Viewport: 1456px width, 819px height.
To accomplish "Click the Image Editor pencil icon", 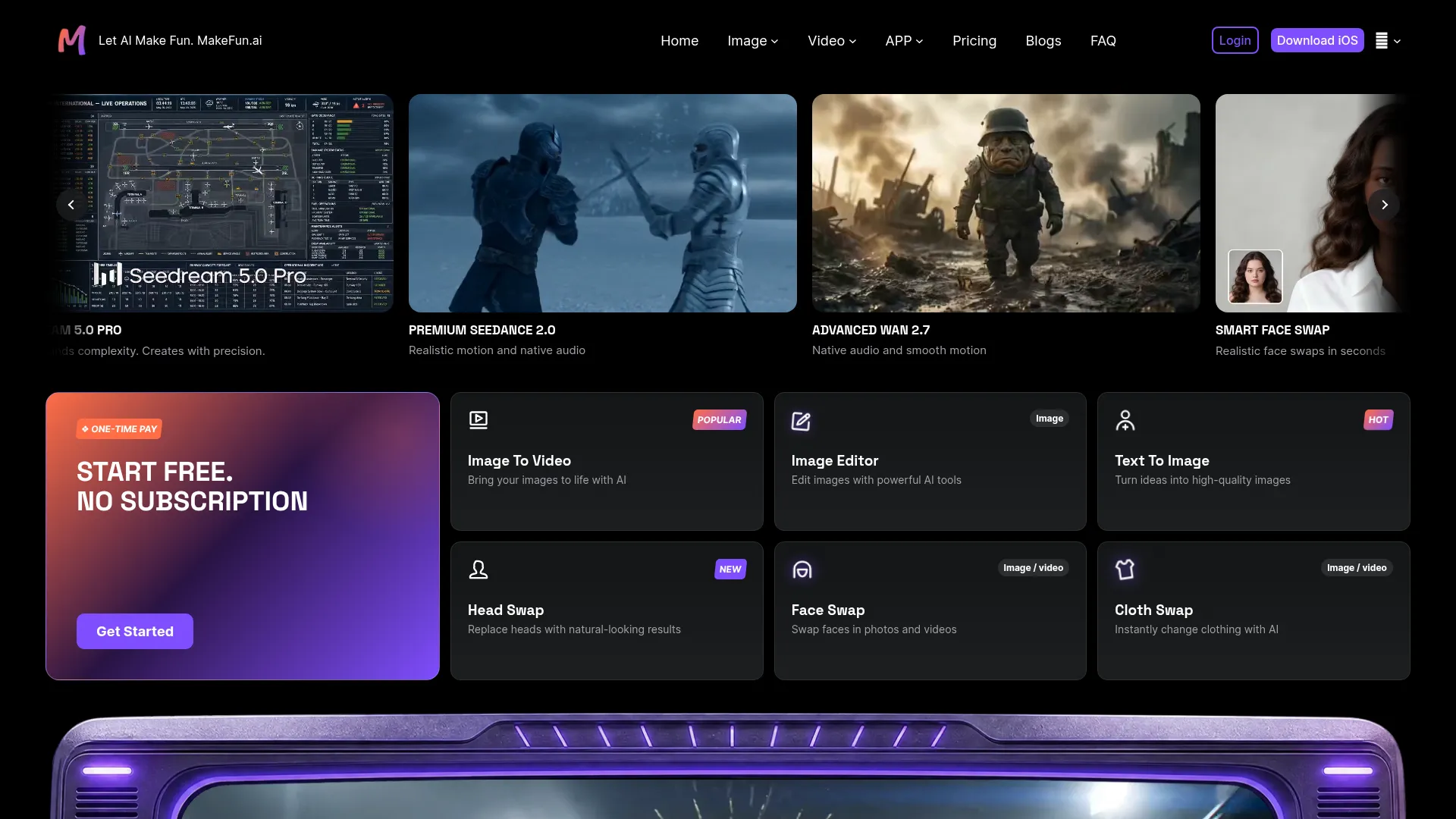I will click(x=802, y=421).
